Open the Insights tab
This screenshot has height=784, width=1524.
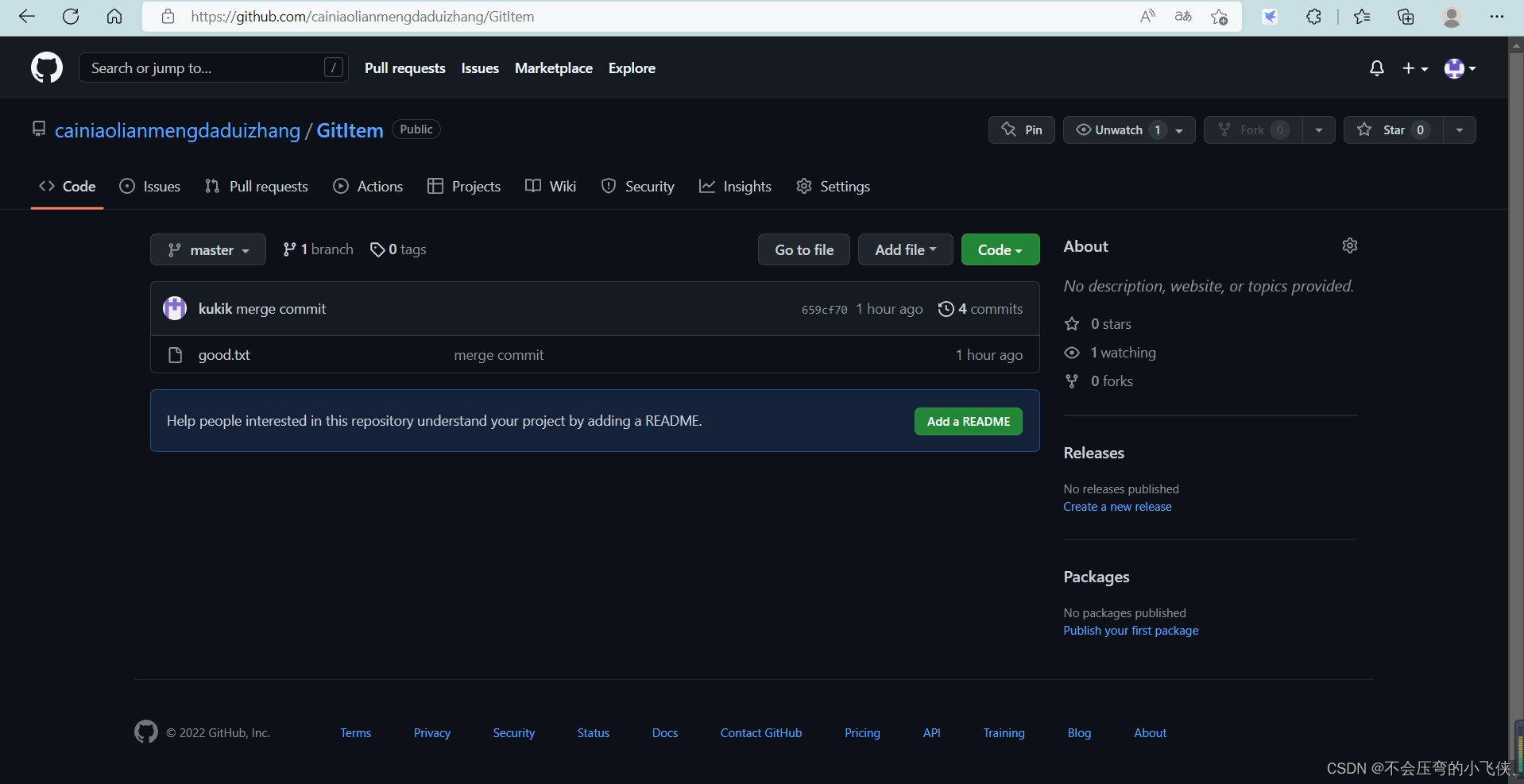click(x=735, y=186)
